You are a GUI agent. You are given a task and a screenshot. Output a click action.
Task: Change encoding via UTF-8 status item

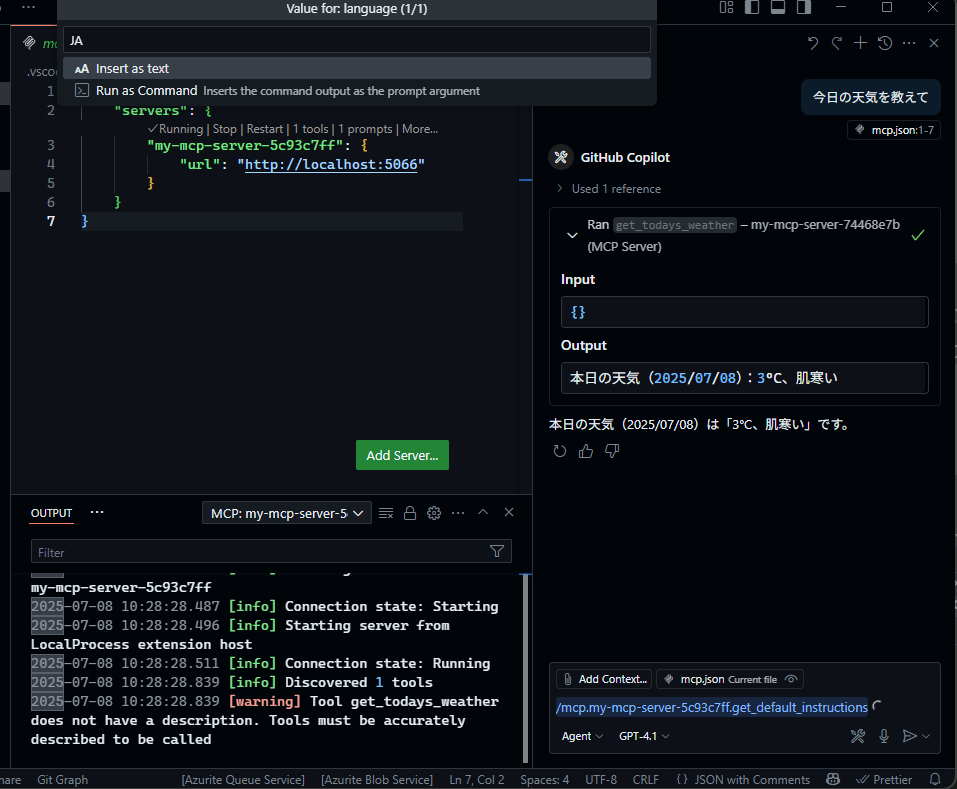(x=601, y=779)
